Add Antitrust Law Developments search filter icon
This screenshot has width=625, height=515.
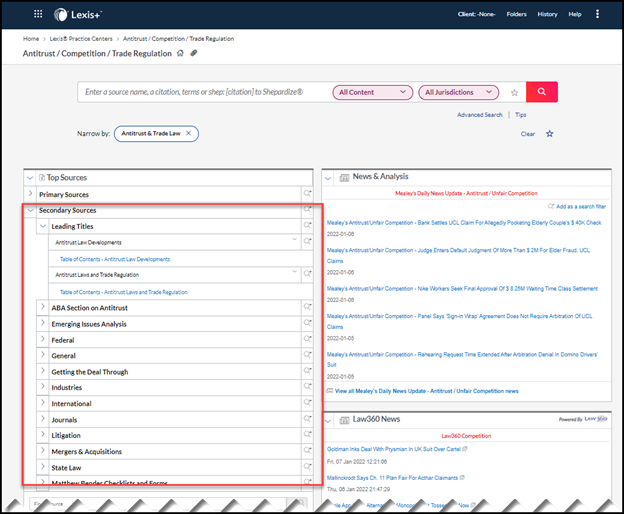pos(307,241)
